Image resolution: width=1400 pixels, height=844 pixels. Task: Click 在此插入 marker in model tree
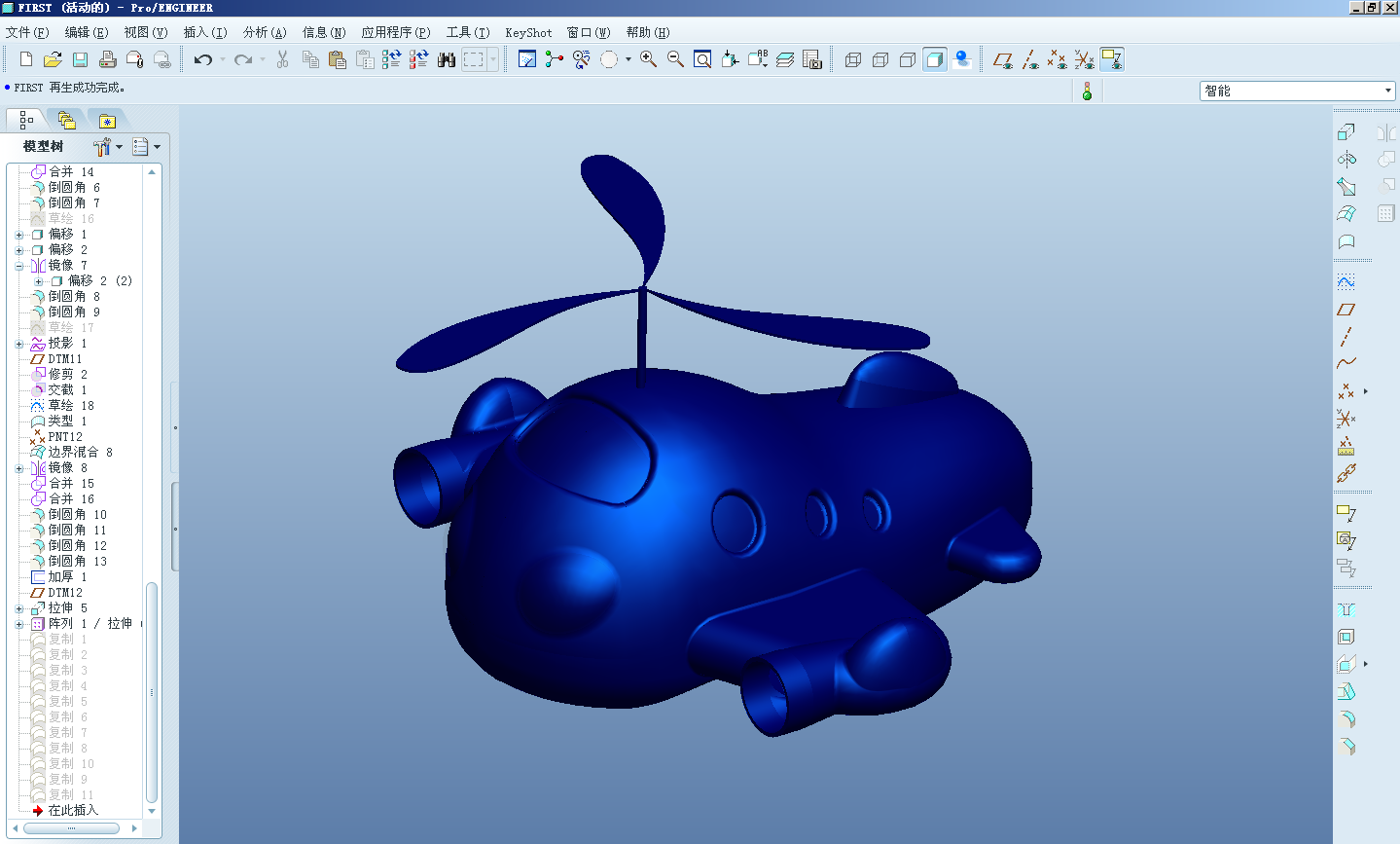click(72, 810)
